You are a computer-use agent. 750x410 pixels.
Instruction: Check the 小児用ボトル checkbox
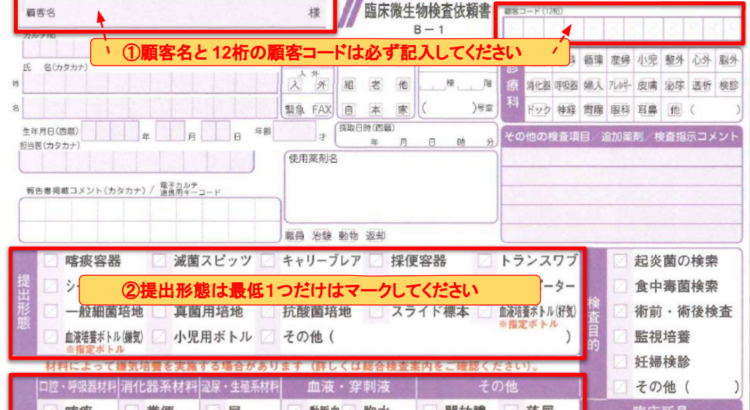pyautogui.click(x=159, y=337)
